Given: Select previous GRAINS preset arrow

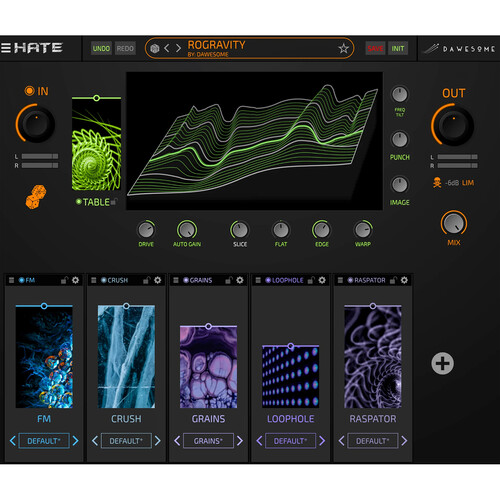Looking at the screenshot, I should (x=177, y=441).
